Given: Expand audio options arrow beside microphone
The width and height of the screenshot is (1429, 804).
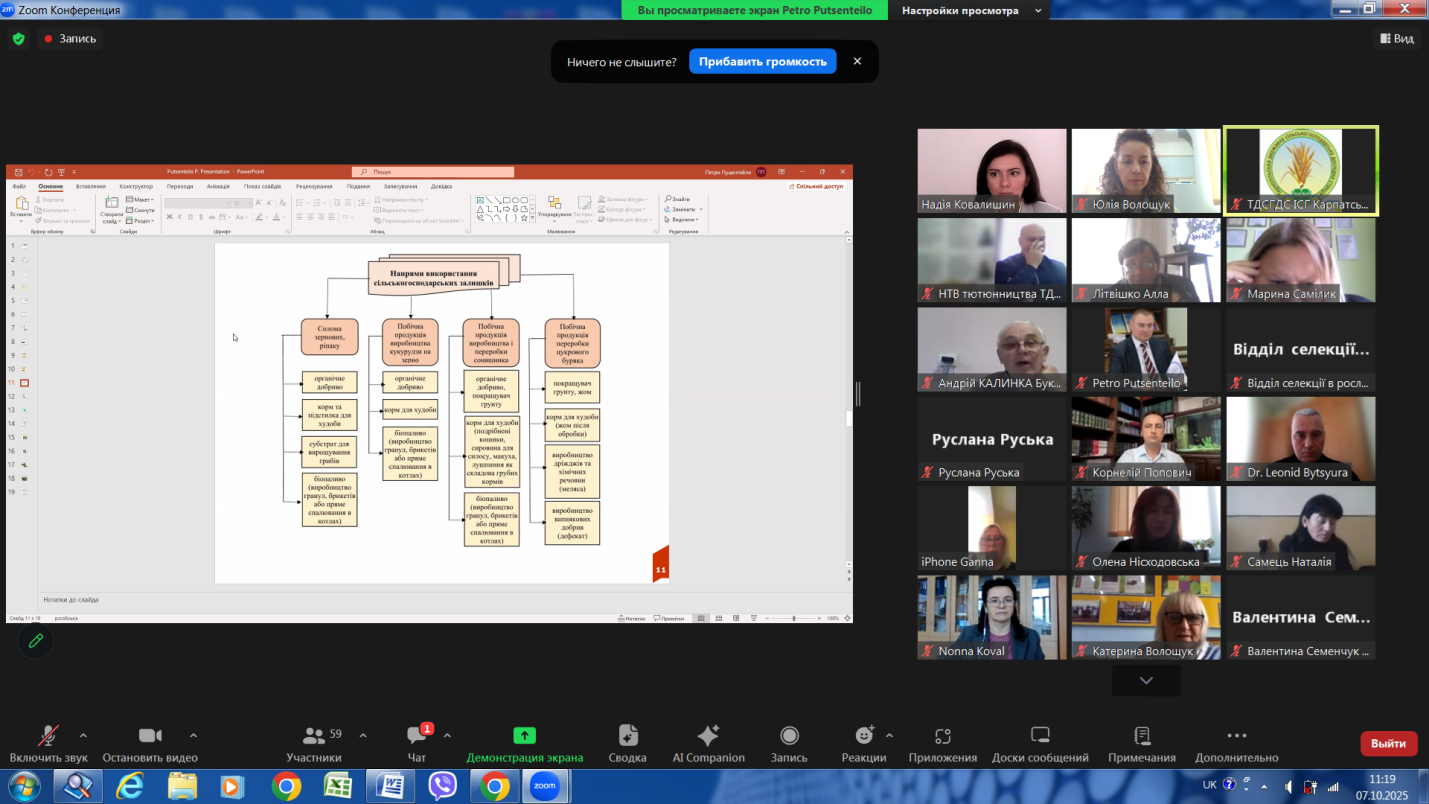Looking at the screenshot, I should (83, 735).
